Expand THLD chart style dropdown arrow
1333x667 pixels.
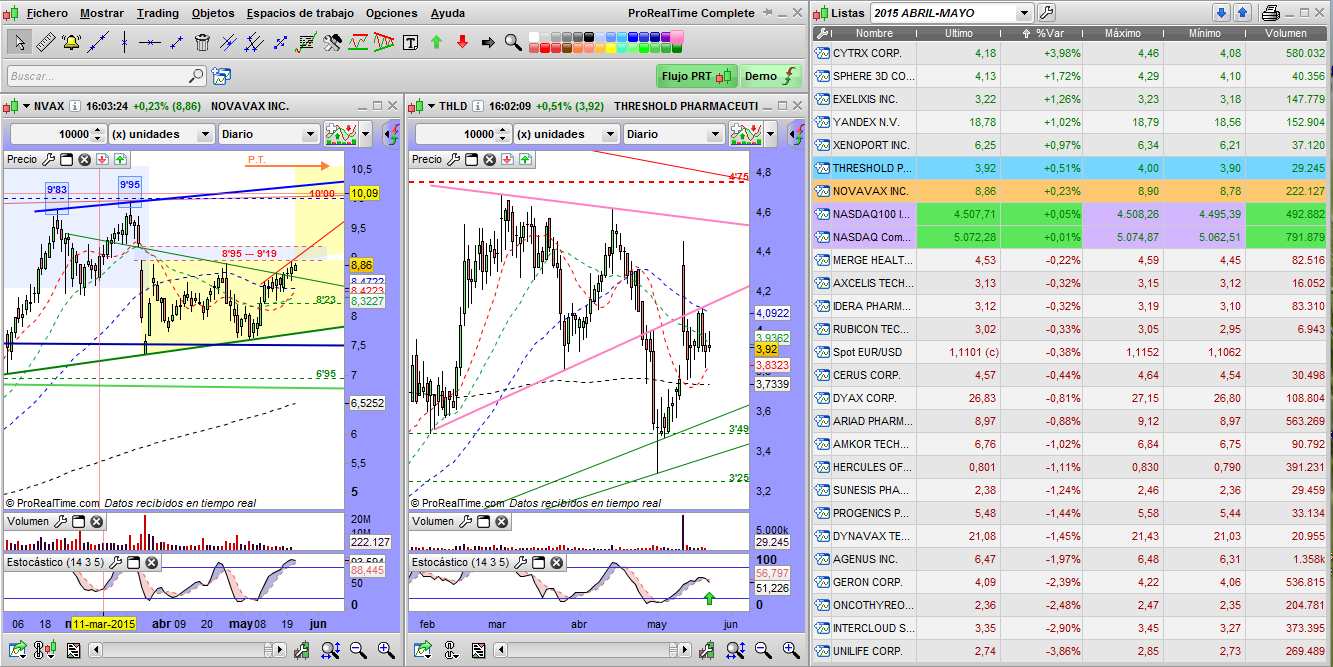[x=772, y=134]
